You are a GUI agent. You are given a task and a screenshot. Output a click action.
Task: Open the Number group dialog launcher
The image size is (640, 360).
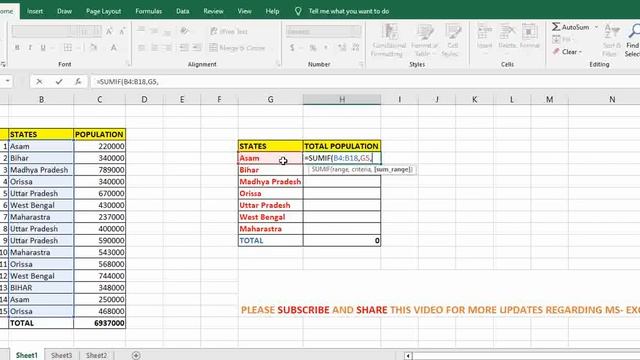point(361,64)
